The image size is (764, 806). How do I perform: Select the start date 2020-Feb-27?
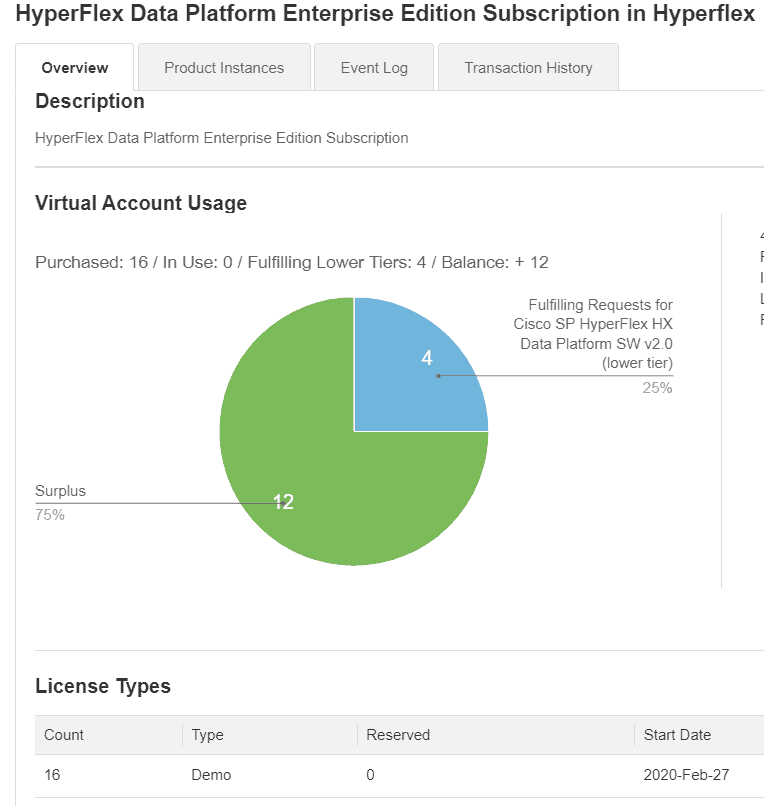click(686, 775)
